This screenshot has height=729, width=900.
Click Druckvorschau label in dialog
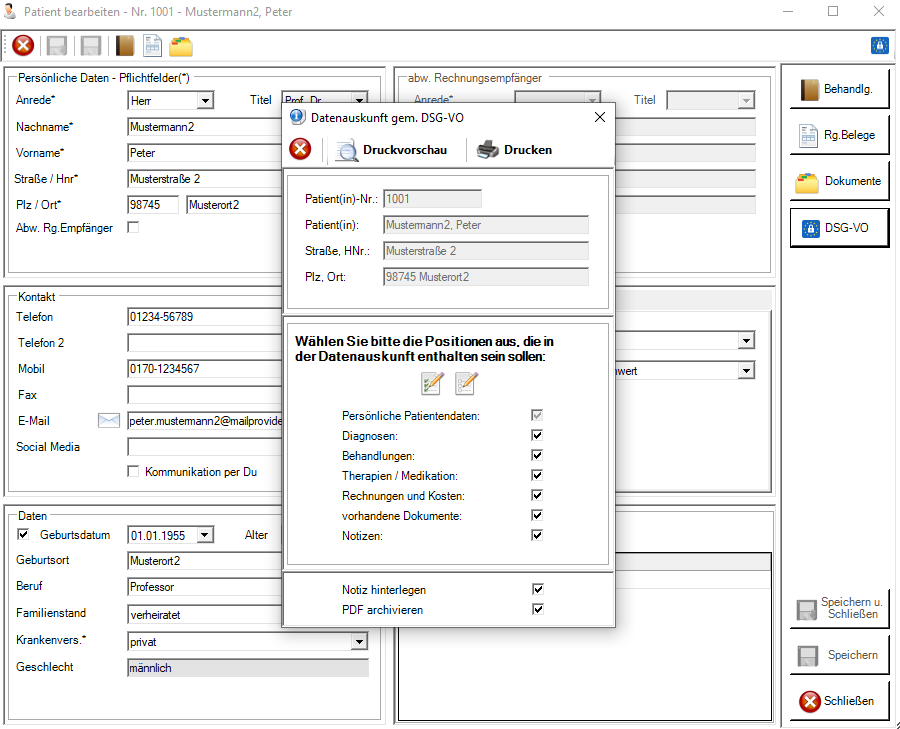405,150
